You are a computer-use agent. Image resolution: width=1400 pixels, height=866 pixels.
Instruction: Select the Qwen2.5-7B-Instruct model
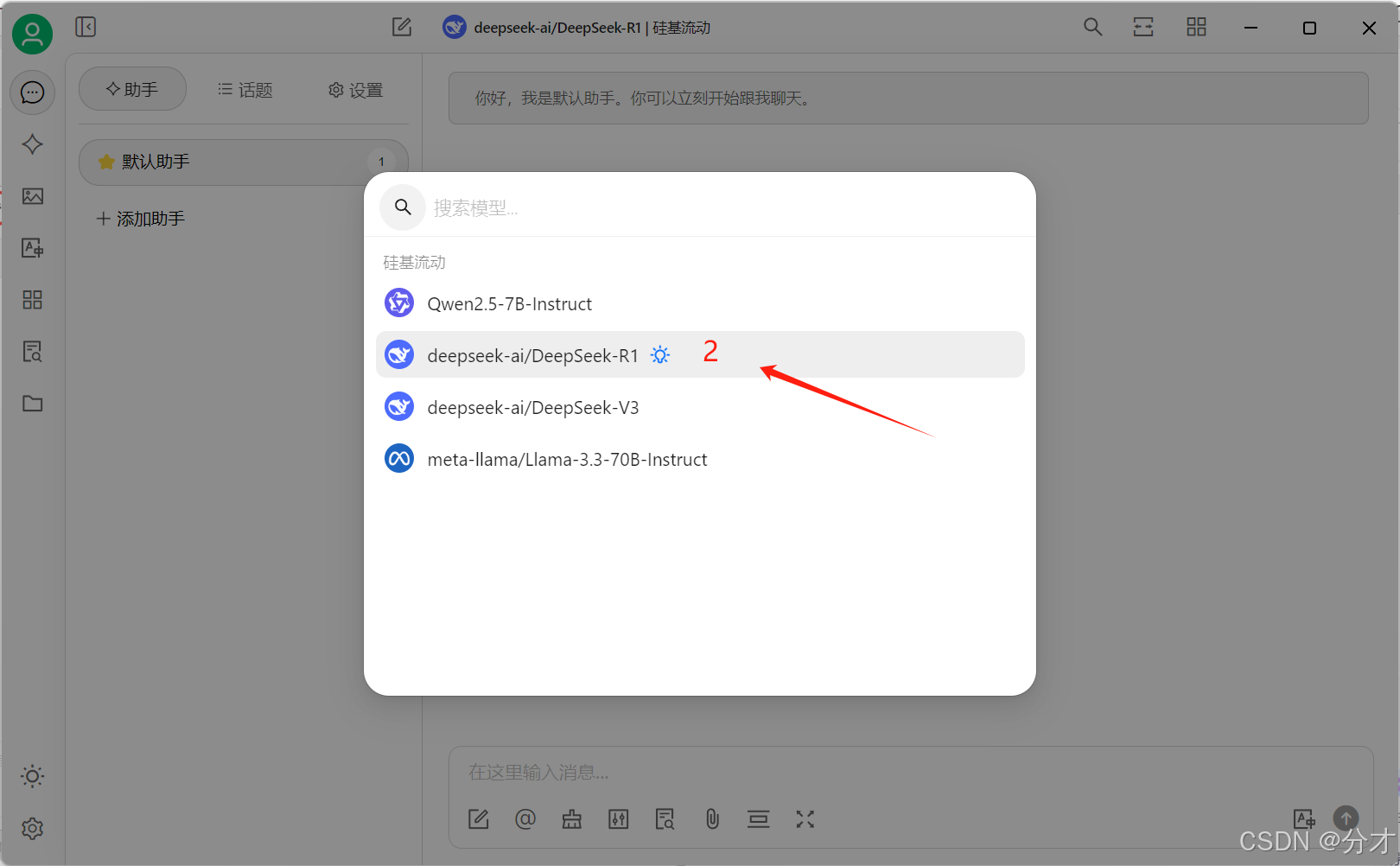click(700, 303)
